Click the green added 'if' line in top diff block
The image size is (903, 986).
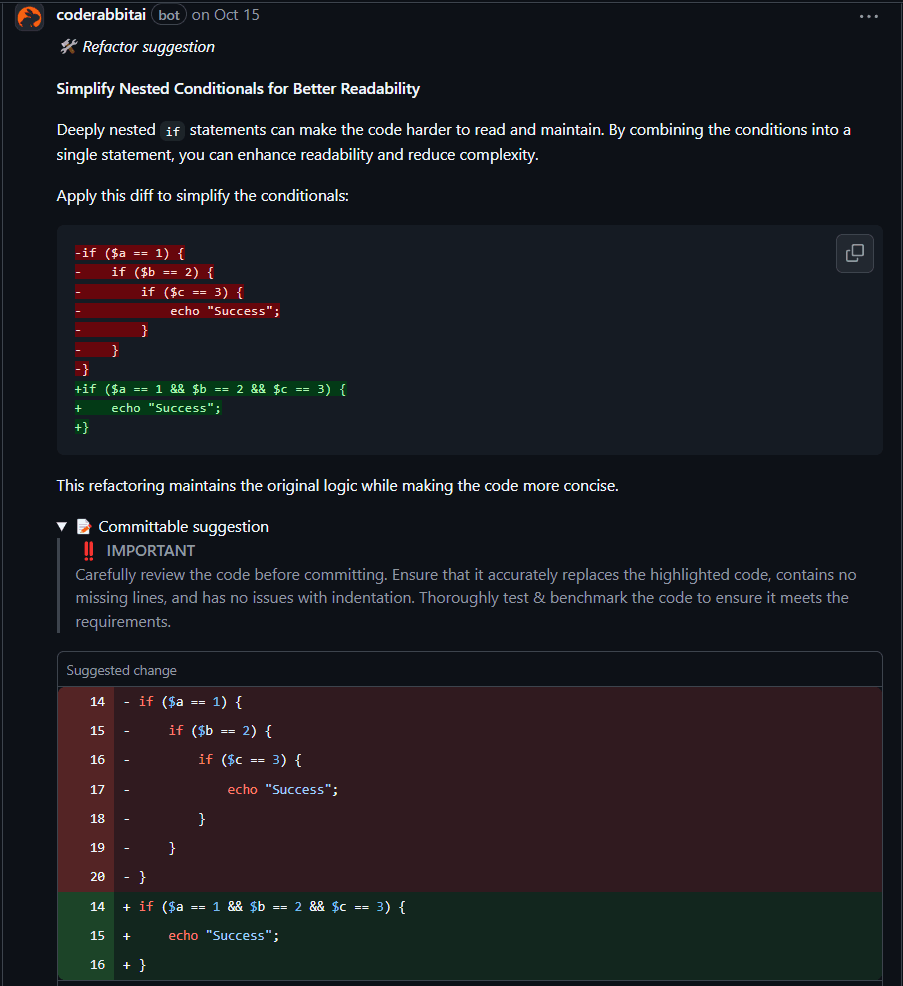point(210,389)
